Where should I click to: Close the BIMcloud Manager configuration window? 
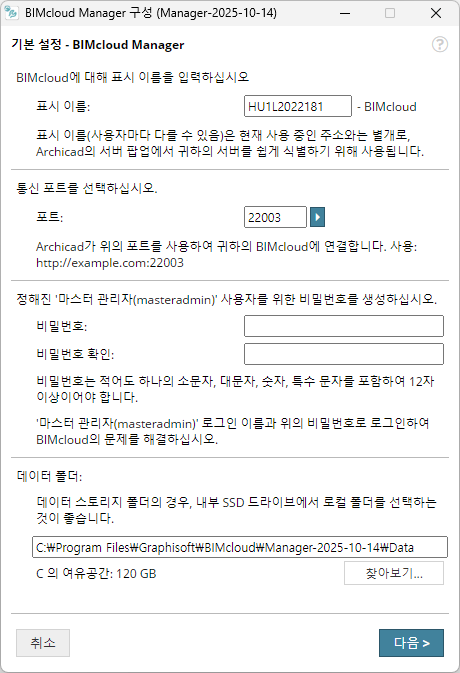436,13
